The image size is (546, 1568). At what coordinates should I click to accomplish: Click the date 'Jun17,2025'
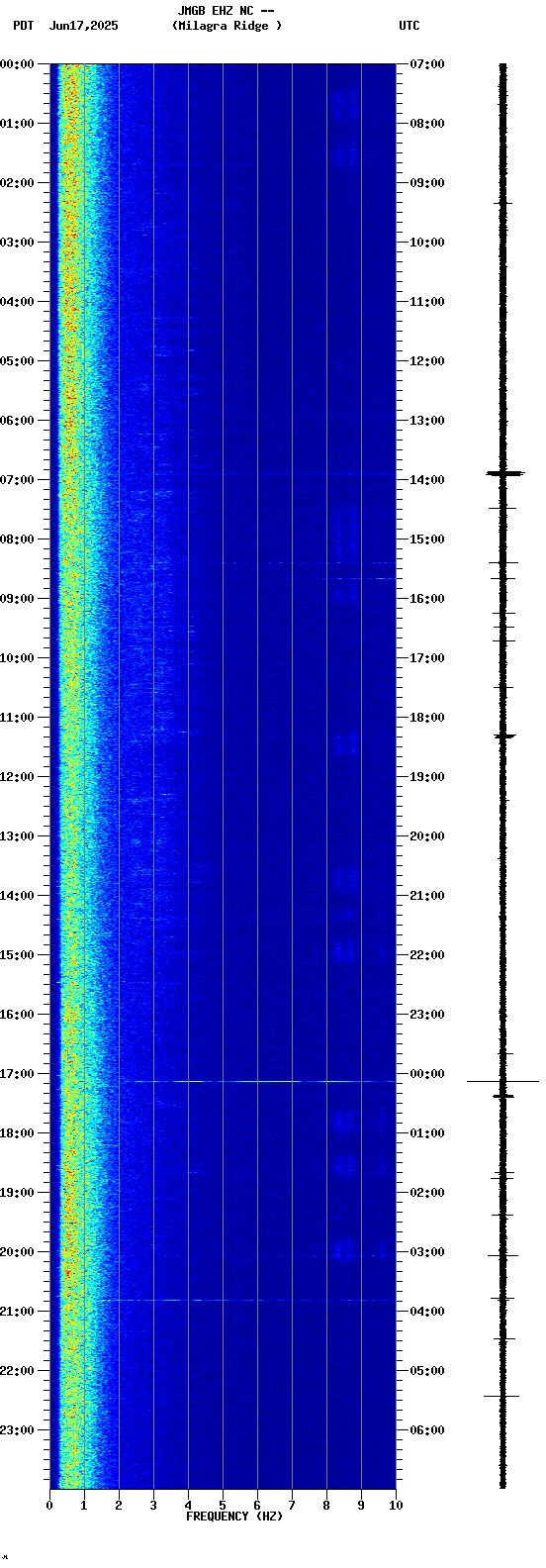click(83, 26)
